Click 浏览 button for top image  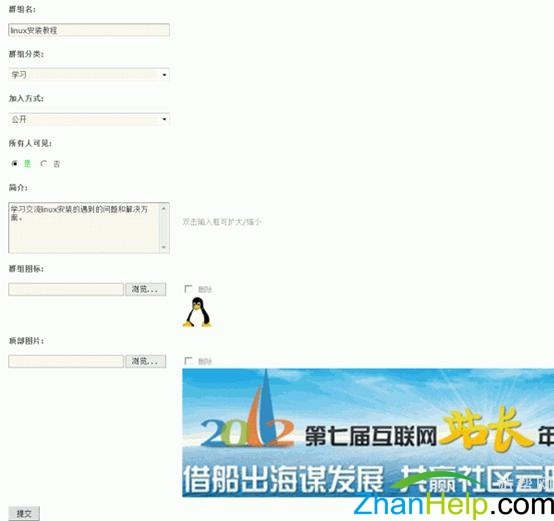[146, 361]
